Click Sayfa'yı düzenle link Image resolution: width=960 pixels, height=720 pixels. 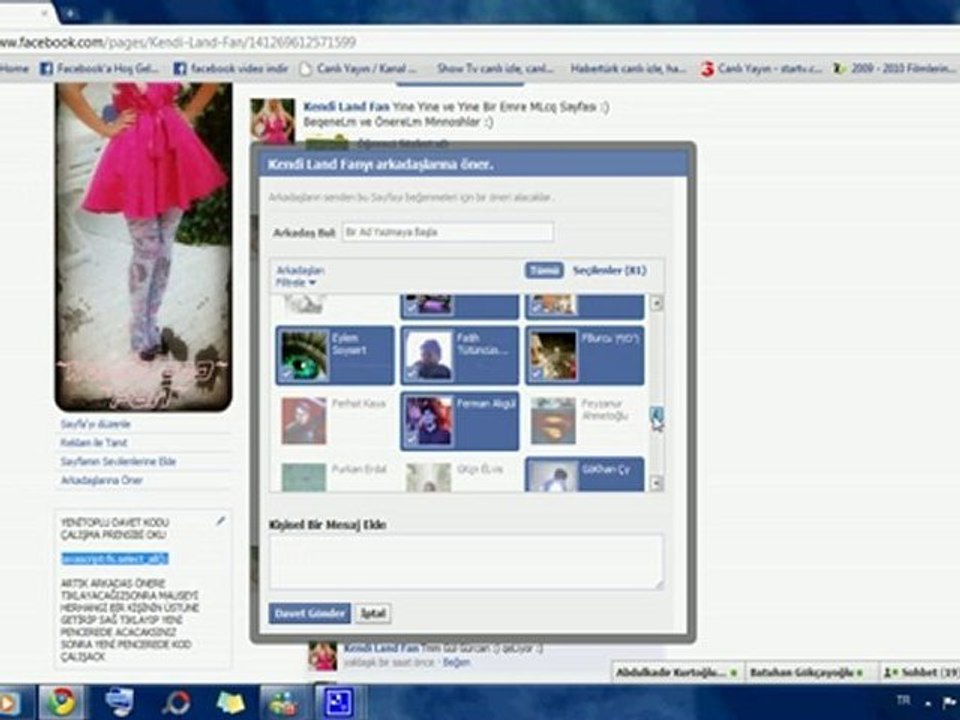pyautogui.click(x=96, y=424)
